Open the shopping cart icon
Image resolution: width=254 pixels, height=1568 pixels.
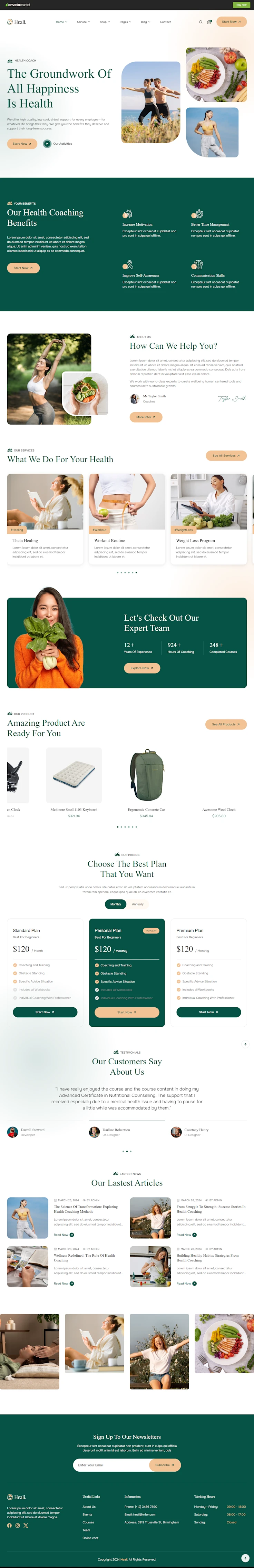[x=209, y=22]
